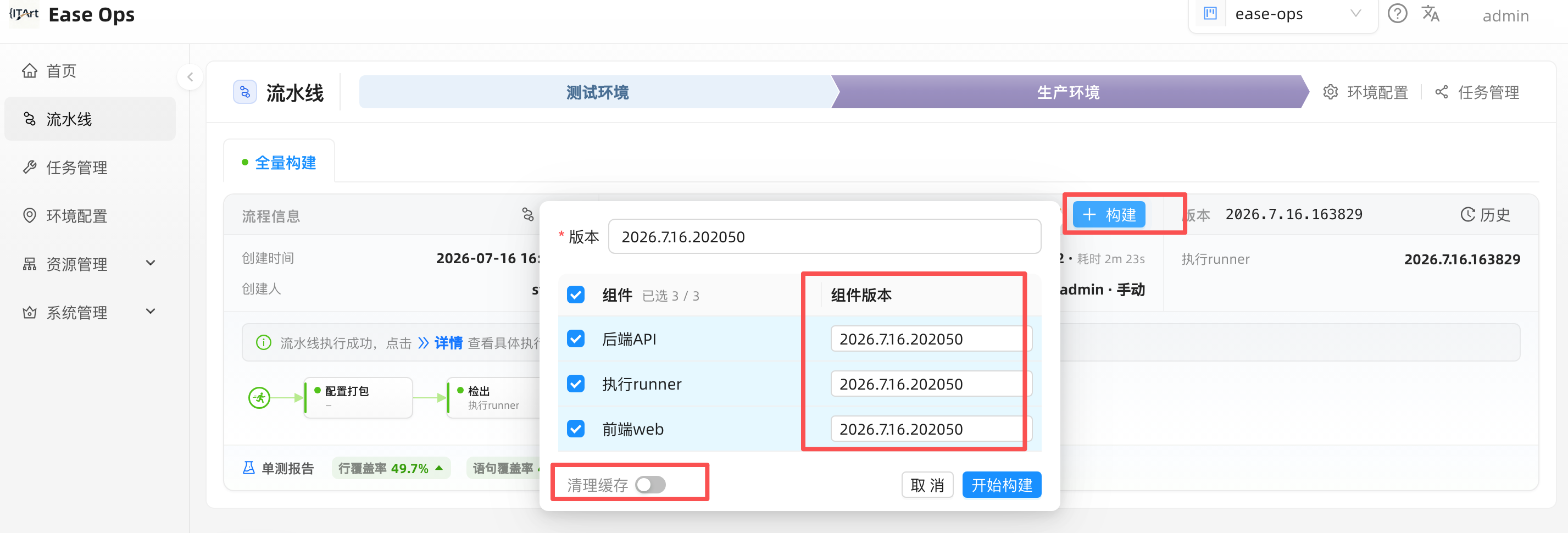Click the 流程信息 pipeline icon
1568x533 pixels.
528,214
